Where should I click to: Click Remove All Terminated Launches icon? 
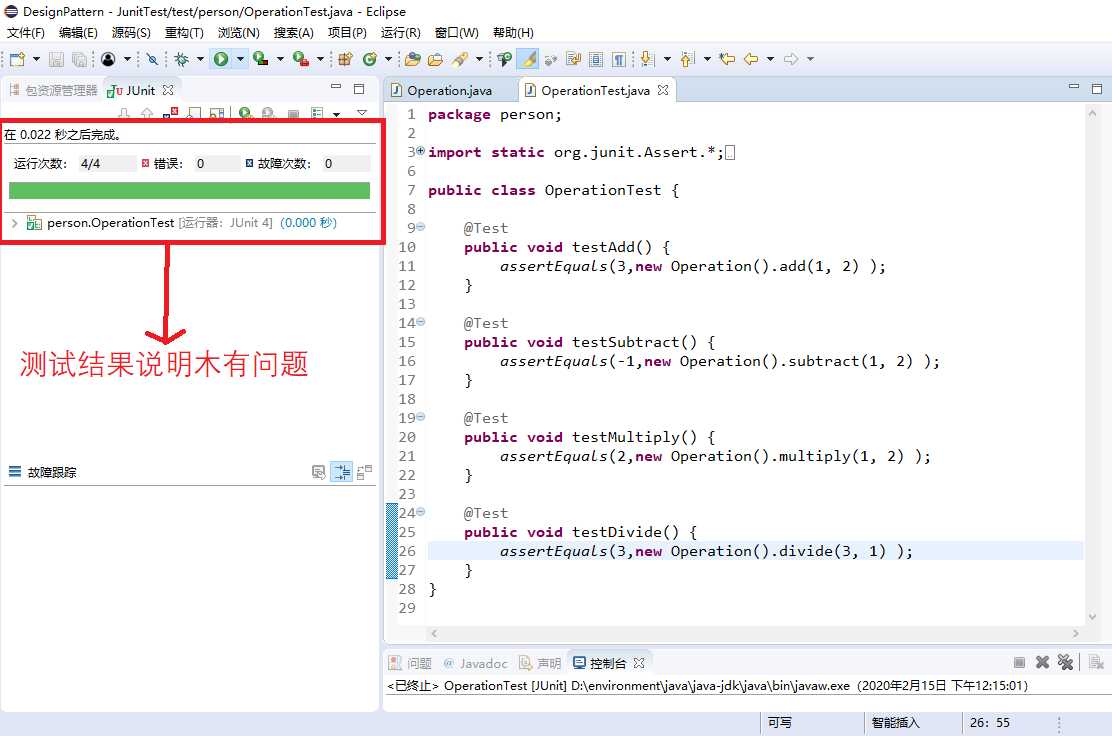tap(1065, 662)
